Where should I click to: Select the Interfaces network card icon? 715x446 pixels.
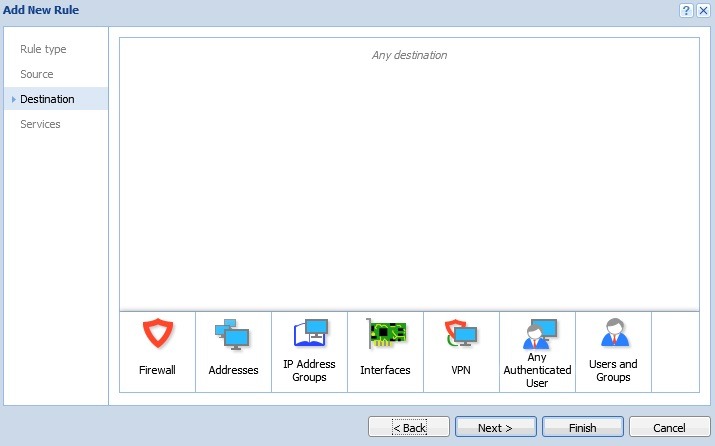click(x=385, y=334)
